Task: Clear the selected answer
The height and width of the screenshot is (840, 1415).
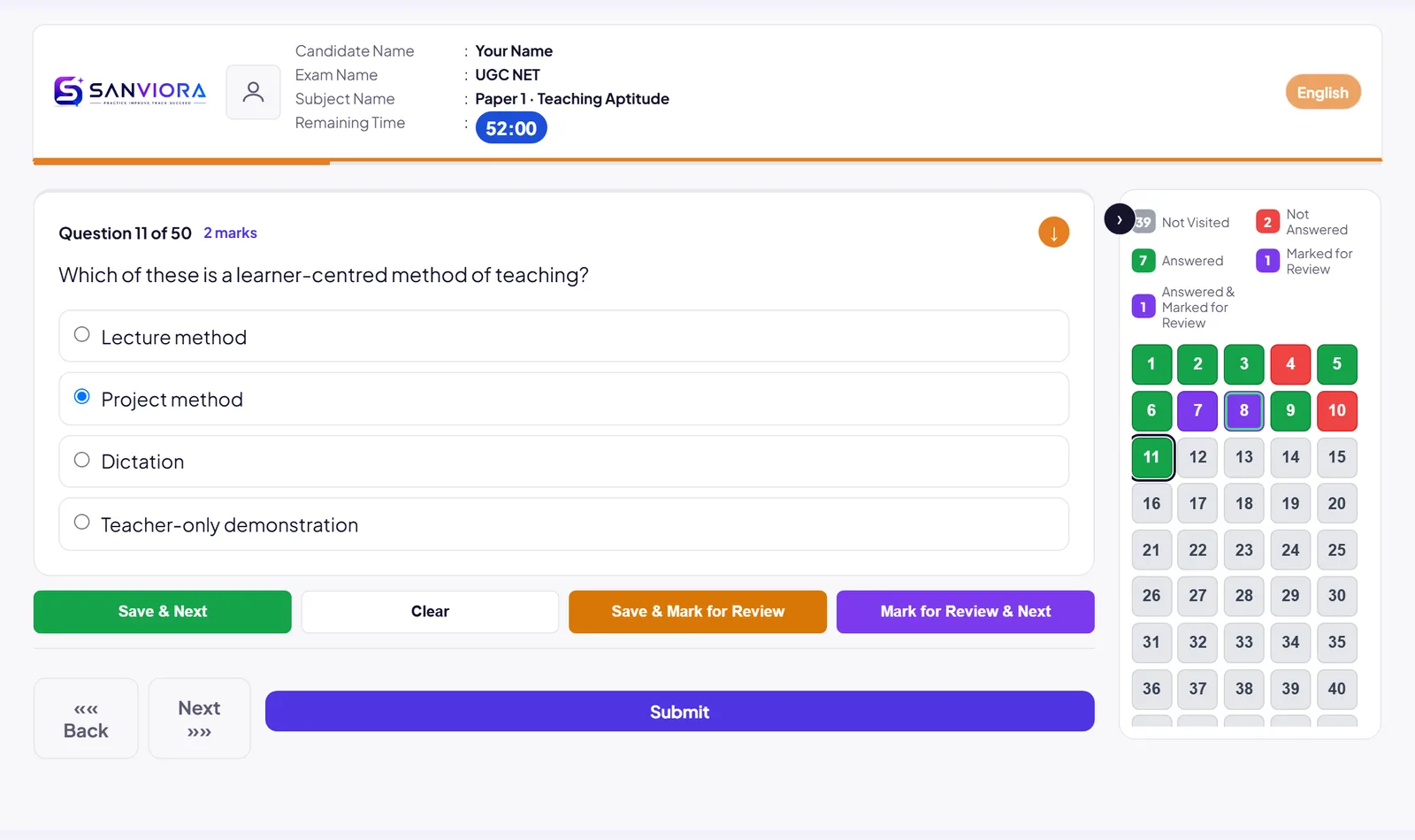Action: tap(430, 612)
